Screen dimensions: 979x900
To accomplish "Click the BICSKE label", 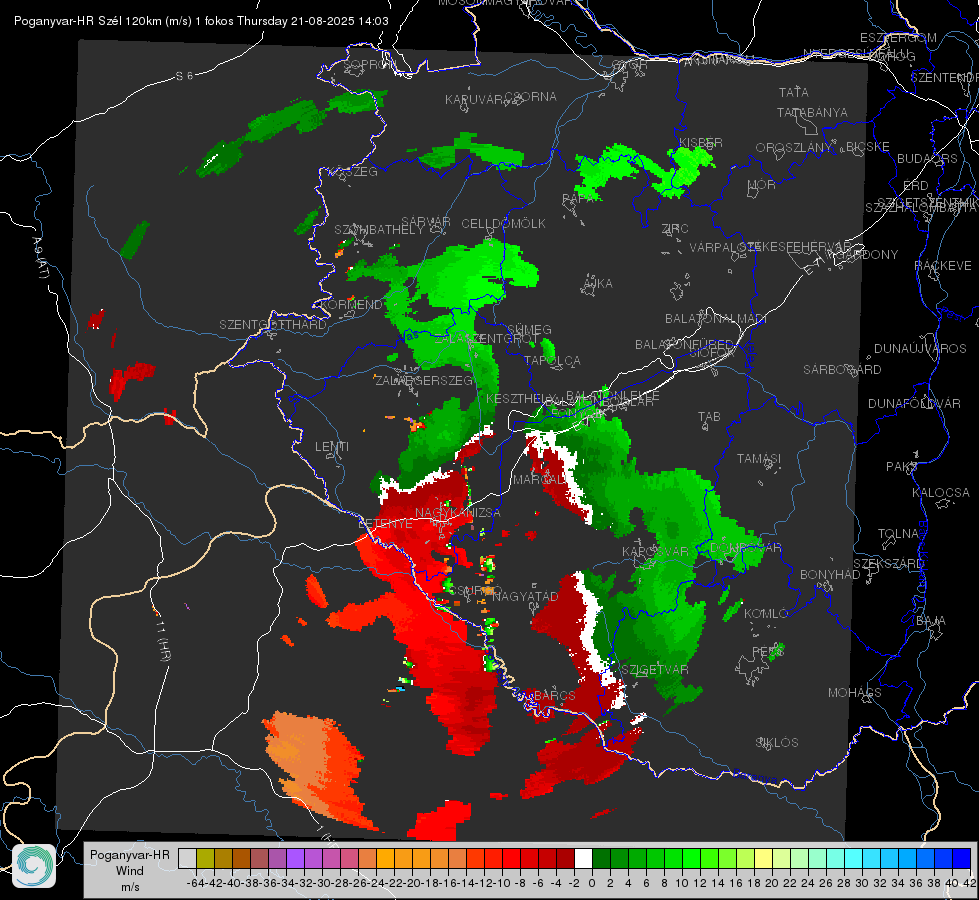I will pos(868,147).
